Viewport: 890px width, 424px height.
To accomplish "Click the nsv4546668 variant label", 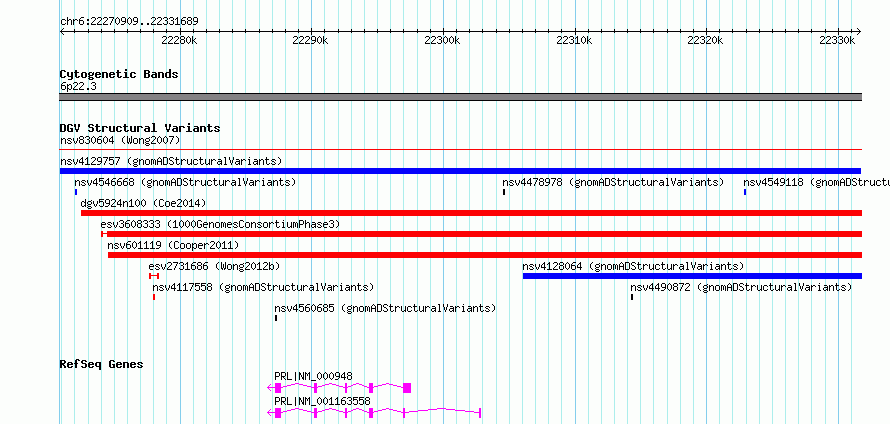I will (185, 182).
